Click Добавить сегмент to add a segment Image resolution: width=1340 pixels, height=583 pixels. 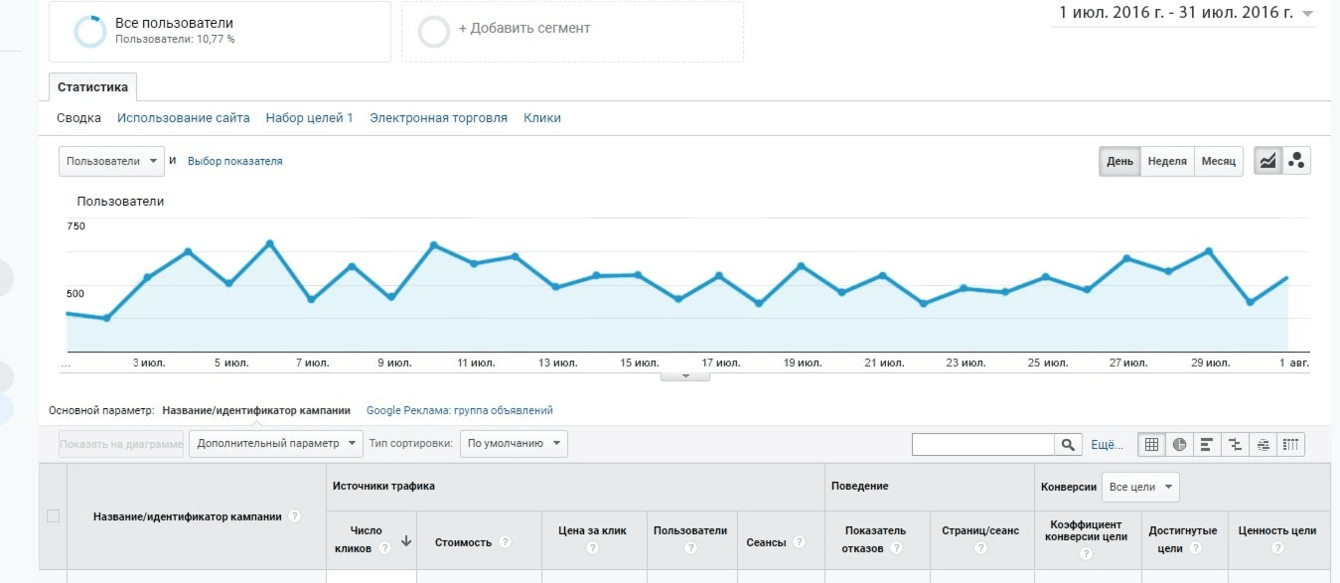(524, 29)
